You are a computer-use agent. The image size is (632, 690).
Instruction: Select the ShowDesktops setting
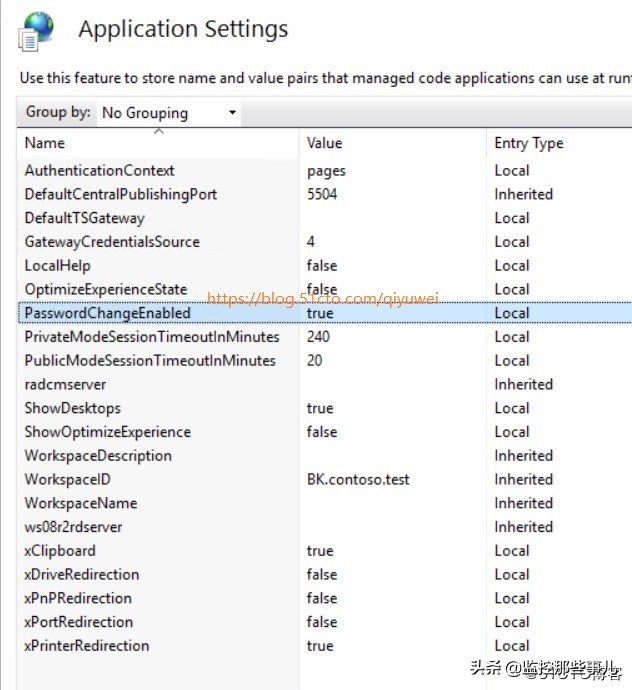click(325, 408)
